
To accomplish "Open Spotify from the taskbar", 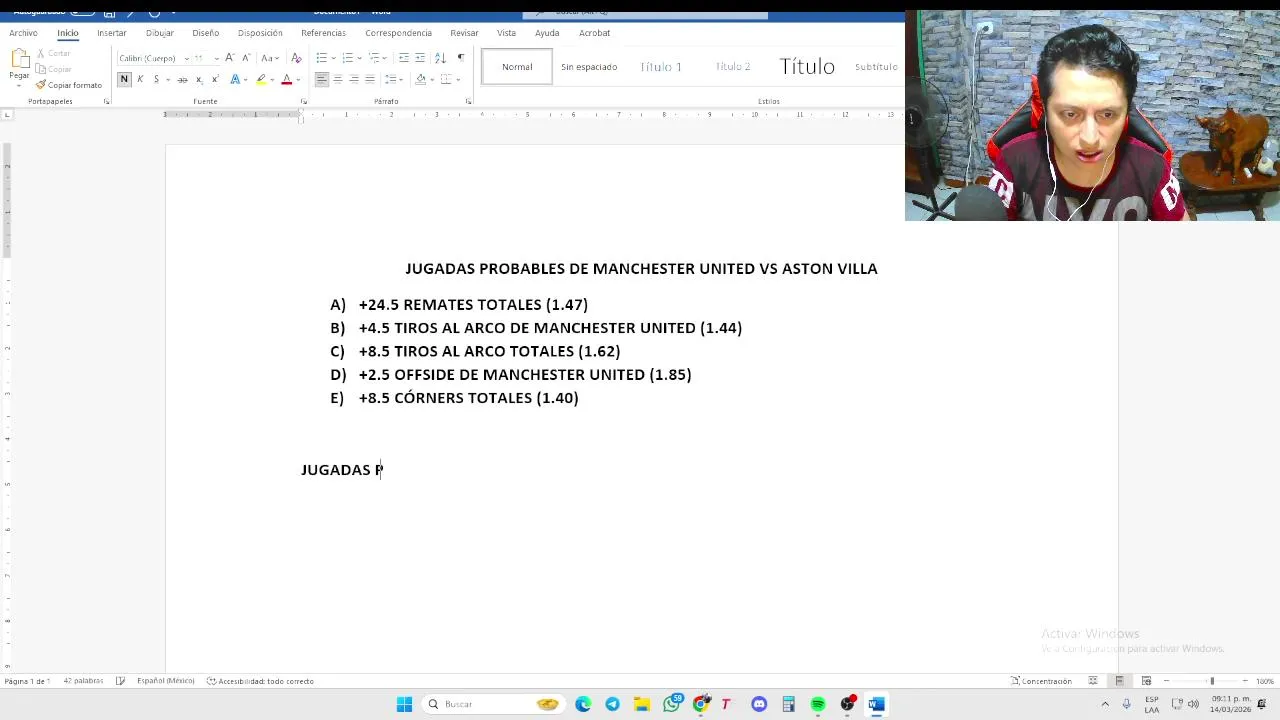I will (x=818, y=704).
